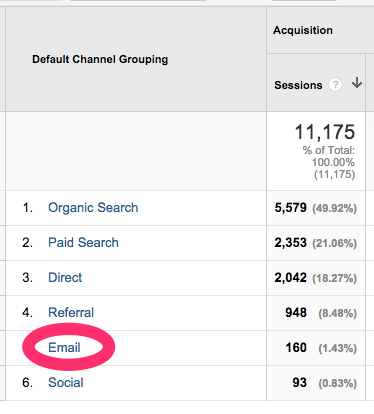Screen dimensions: 374x414
Task: Select the 1.43% percentage value
Action: tap(337, 348)
